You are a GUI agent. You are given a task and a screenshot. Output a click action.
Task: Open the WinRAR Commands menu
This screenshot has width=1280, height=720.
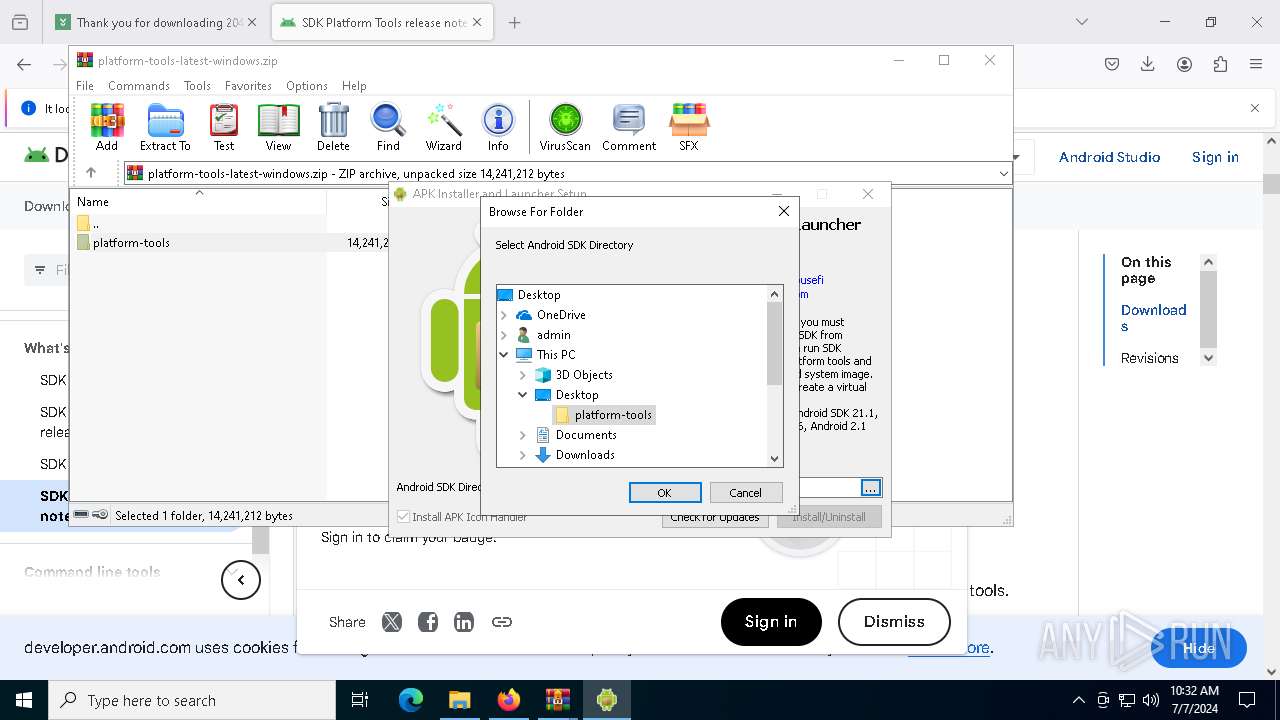(139, 86)
